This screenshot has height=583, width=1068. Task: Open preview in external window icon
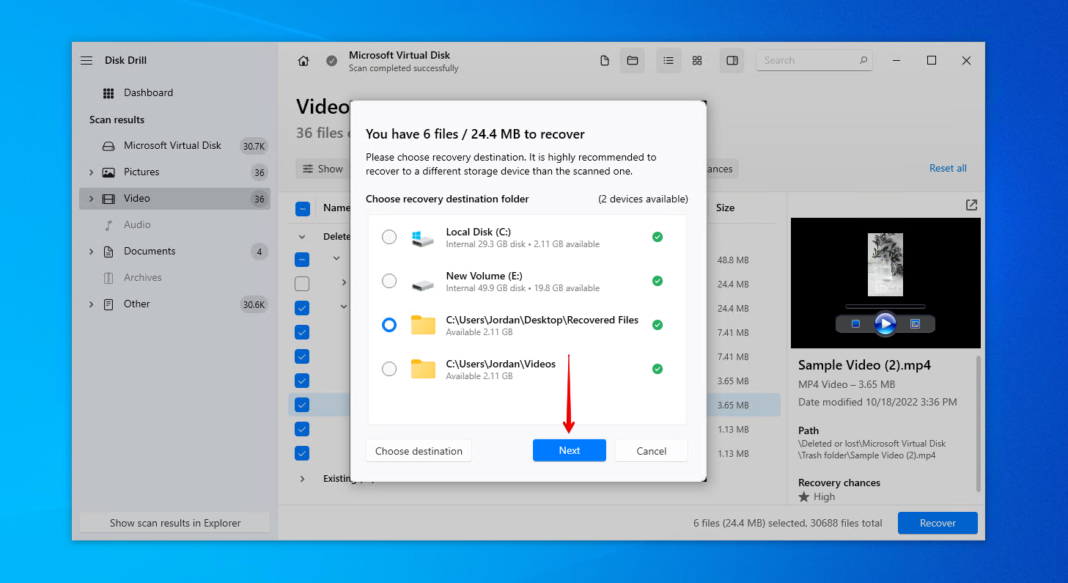[x=971, y=205]
